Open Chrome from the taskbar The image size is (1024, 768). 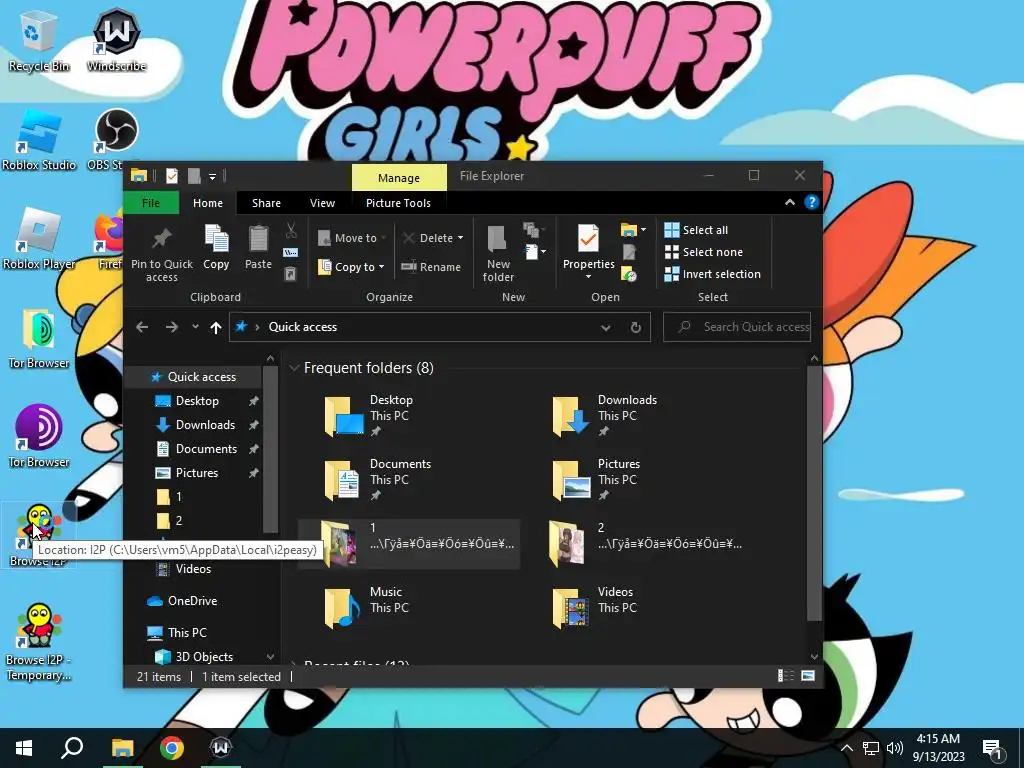172,748
